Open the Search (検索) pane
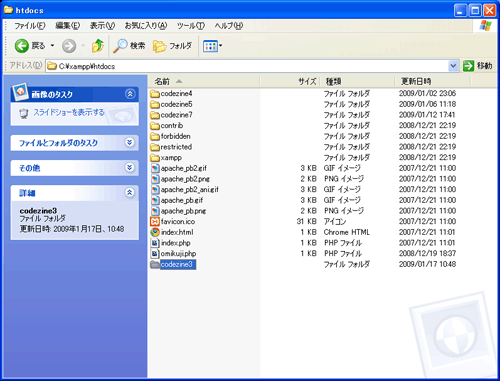This screenshot has width=500, height=381. [x=129, y=46]
